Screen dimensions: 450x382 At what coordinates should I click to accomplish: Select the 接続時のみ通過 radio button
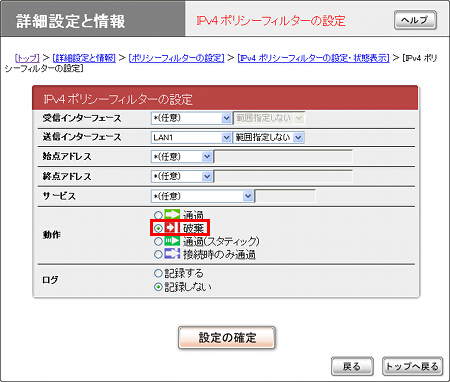tap(158, 255)
